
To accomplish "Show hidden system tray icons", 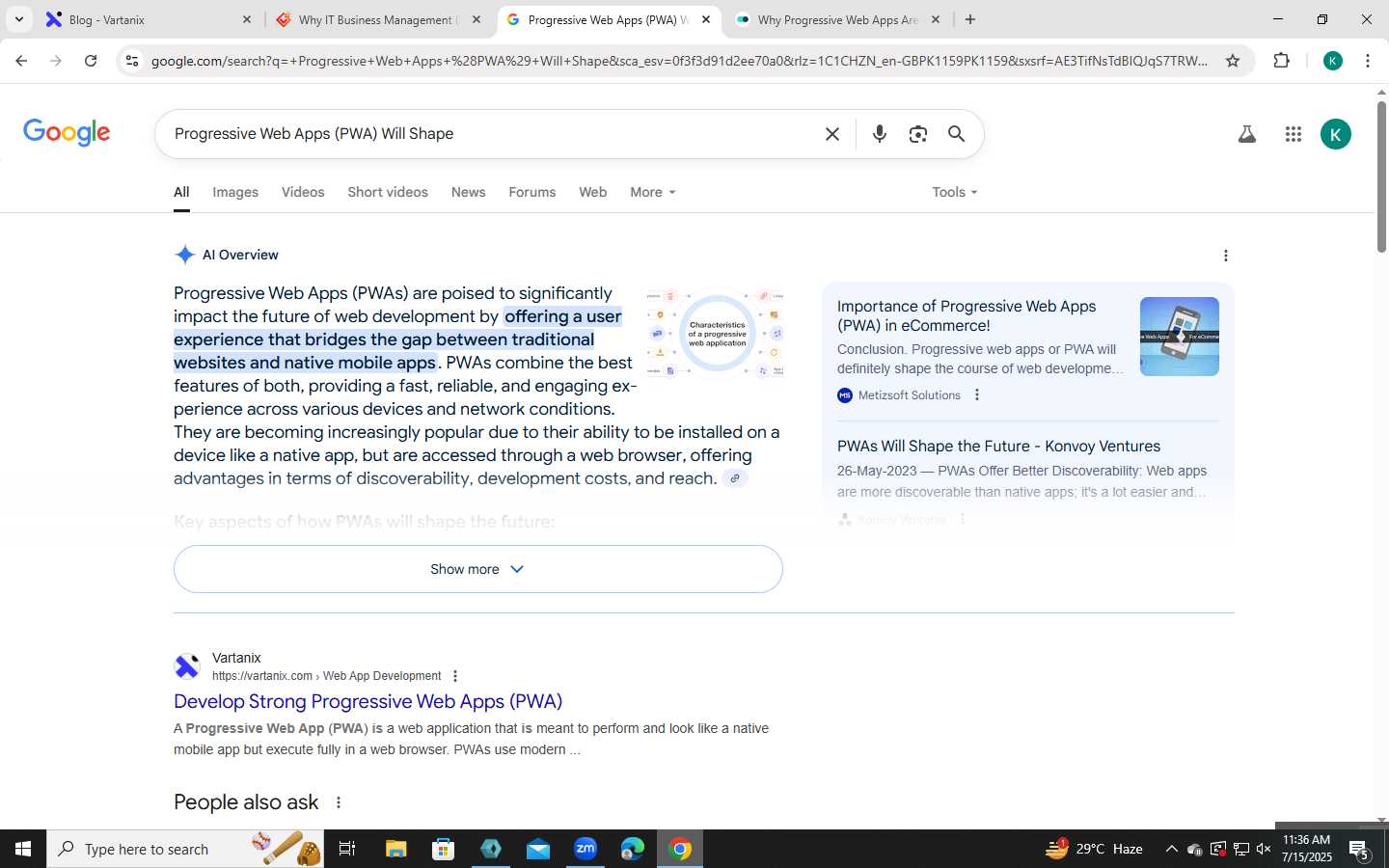I will 1171,849.
